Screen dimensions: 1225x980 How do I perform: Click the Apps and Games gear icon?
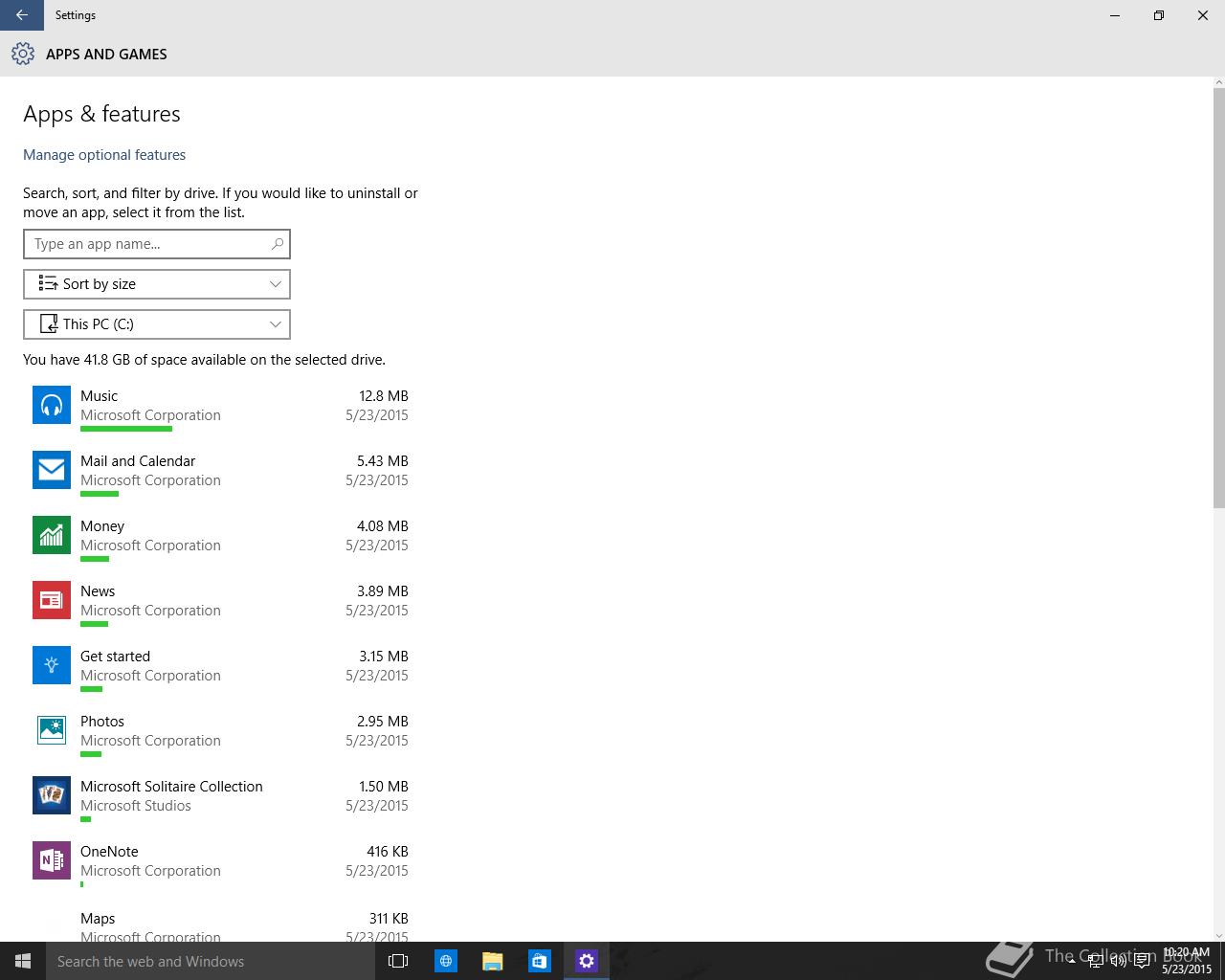tap(23, 54)
